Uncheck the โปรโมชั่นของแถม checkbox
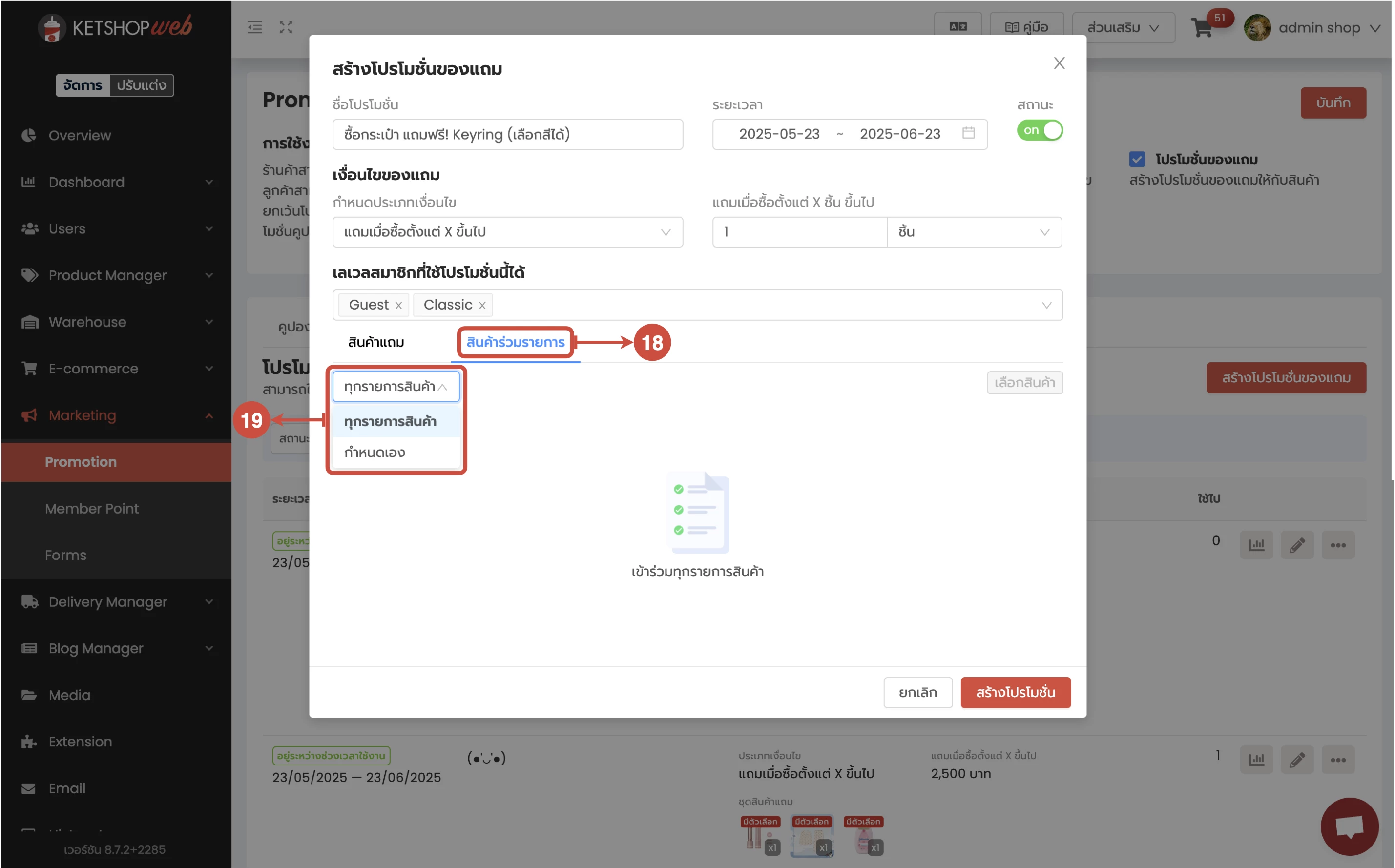The height and width of the screenshot is (868, 1395). [x=1138, y=159]
